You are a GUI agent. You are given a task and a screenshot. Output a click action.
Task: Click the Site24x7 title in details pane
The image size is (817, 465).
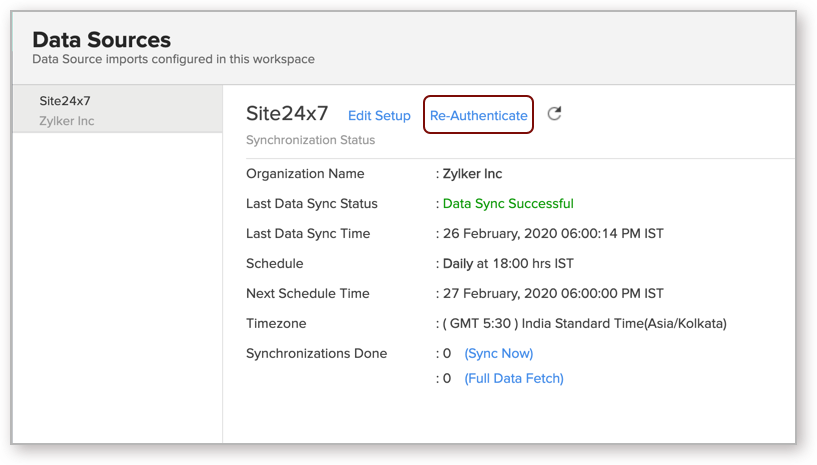point(287,114)
